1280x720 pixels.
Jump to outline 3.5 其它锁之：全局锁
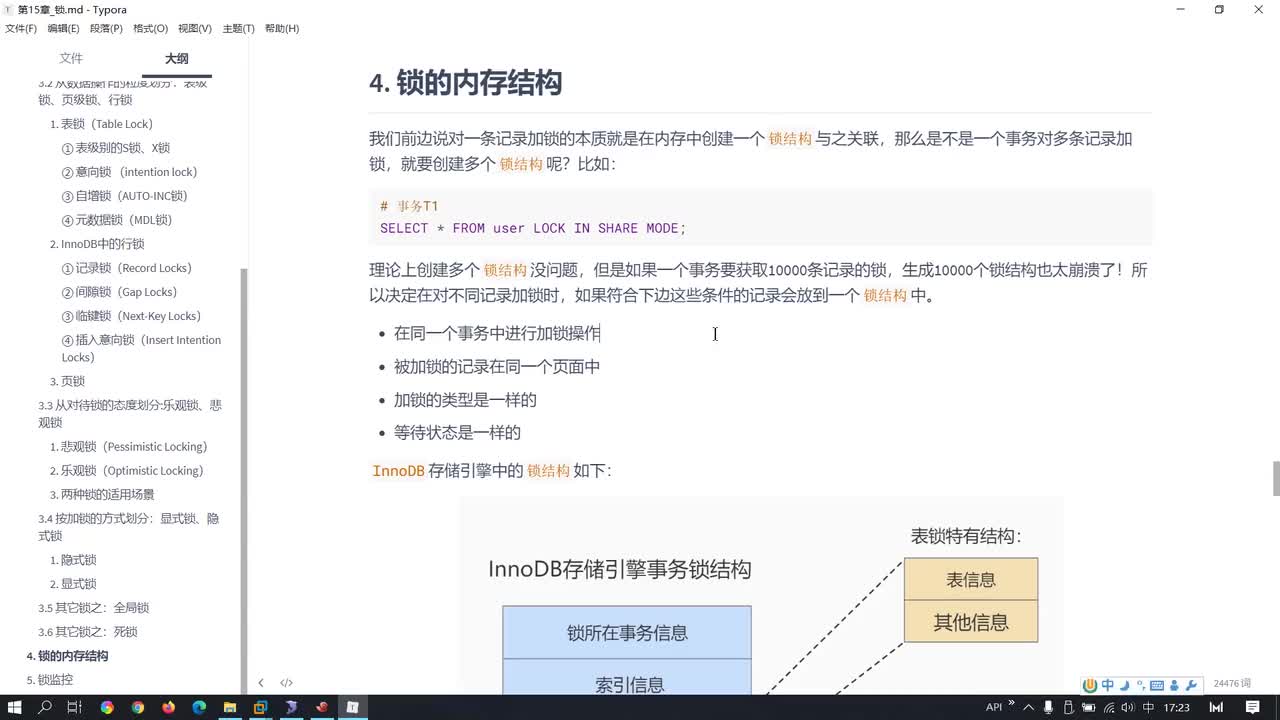pos(93,608)
